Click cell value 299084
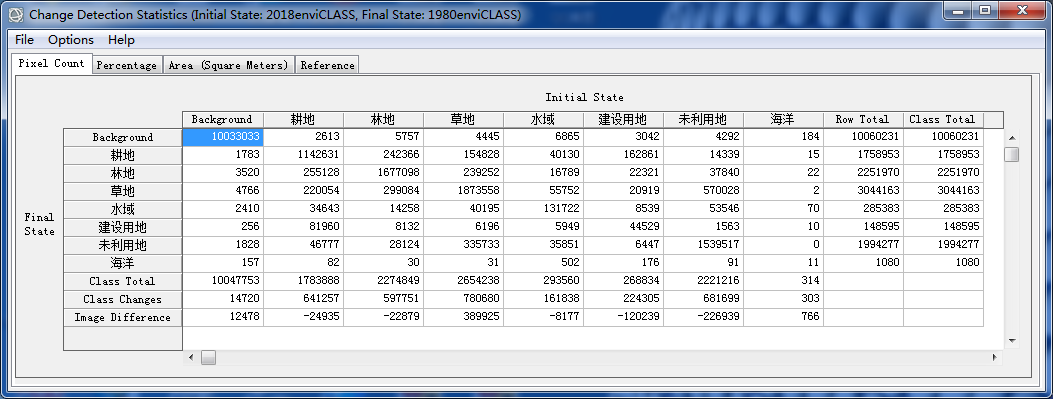This screenshot has height=399, width=1053. pyautogui.click(x=383, y=191)
